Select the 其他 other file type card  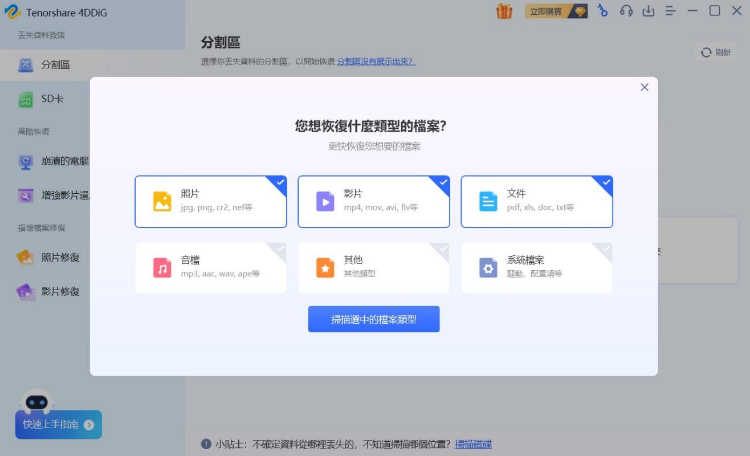pos(374,268)
